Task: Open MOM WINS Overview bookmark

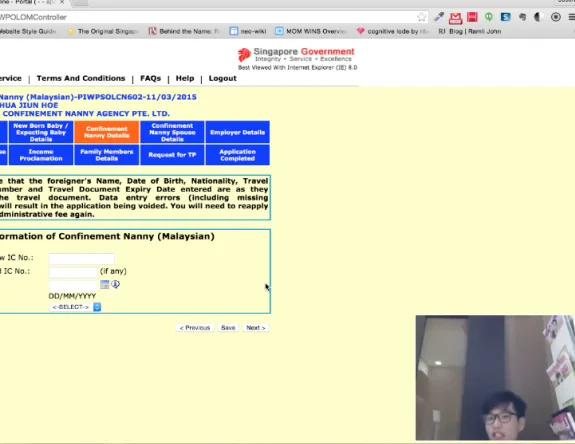Action: tap(311, 32)
